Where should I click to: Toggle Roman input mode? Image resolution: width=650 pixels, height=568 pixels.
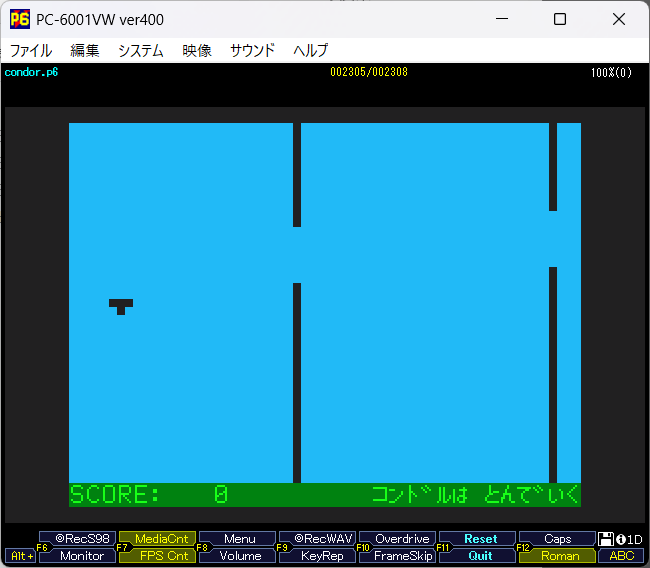coord(558,556)
